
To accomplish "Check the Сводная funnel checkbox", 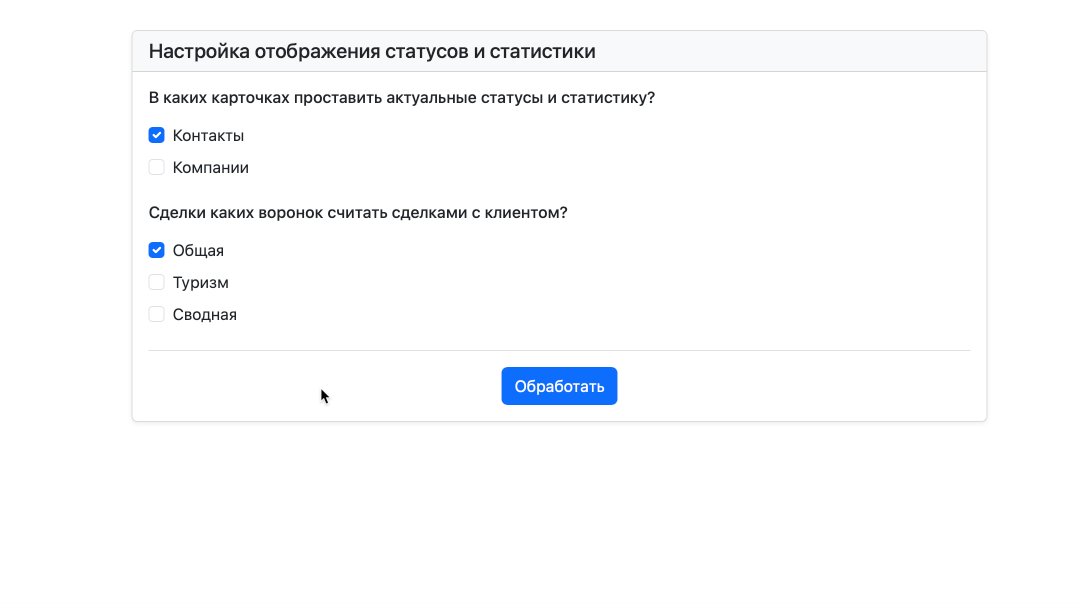I will (x=157, y=314).
